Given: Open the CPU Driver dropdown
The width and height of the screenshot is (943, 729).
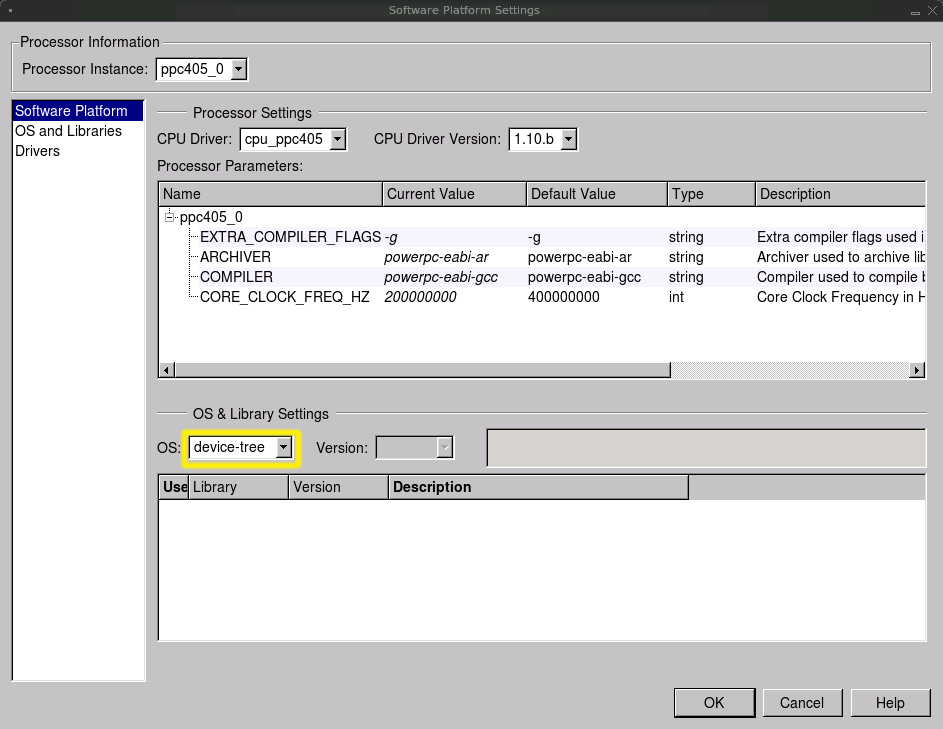Looking at the screenshot, I should (x=293, y=140).
